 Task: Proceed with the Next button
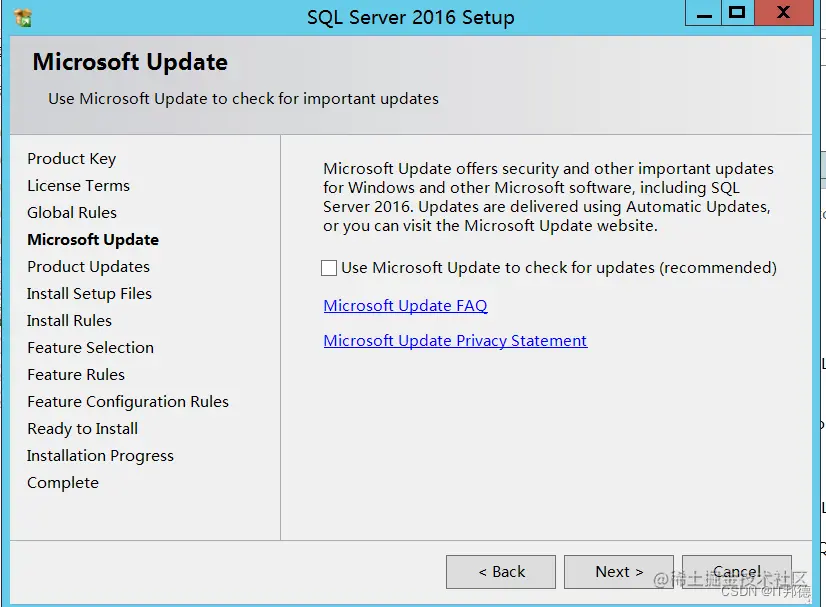click(619, 572)
